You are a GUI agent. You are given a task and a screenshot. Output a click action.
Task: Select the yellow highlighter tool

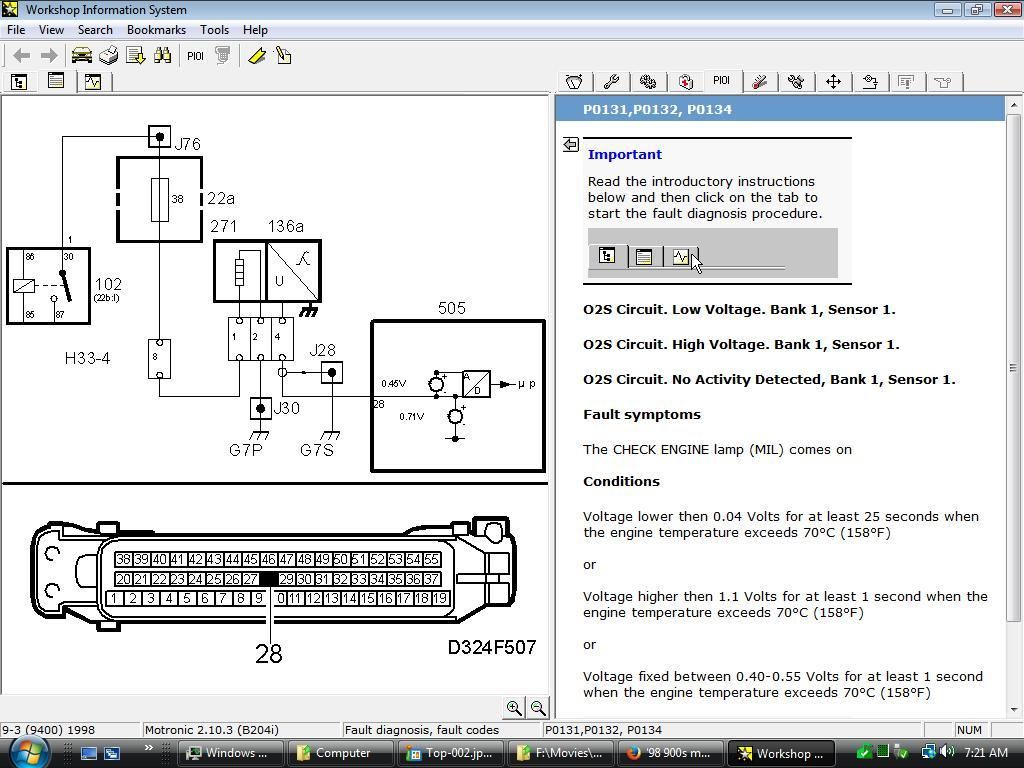(x=257, y=55)
